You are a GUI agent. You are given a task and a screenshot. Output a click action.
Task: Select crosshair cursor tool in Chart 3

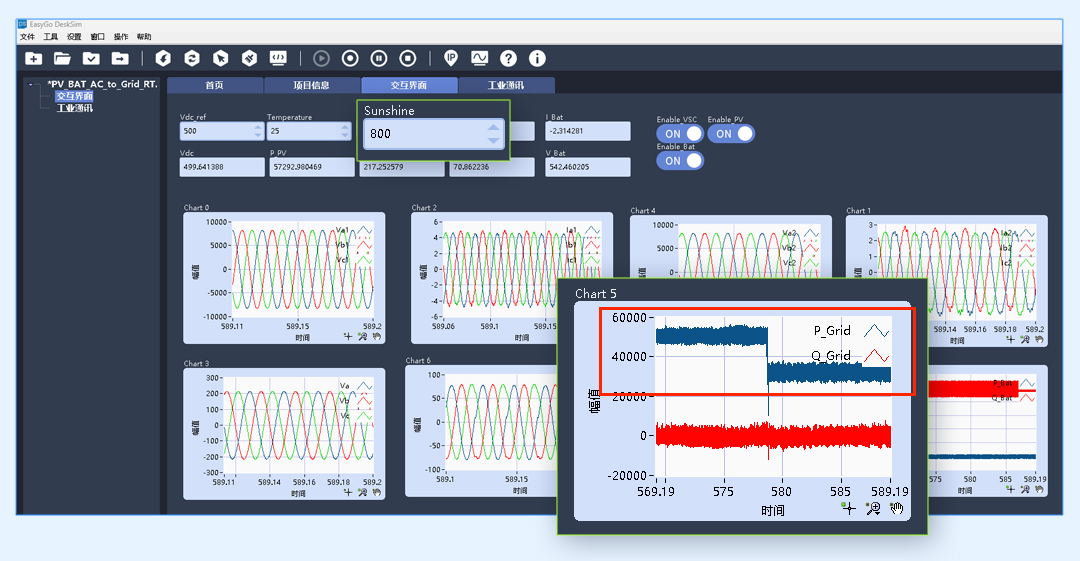point(348,492)
